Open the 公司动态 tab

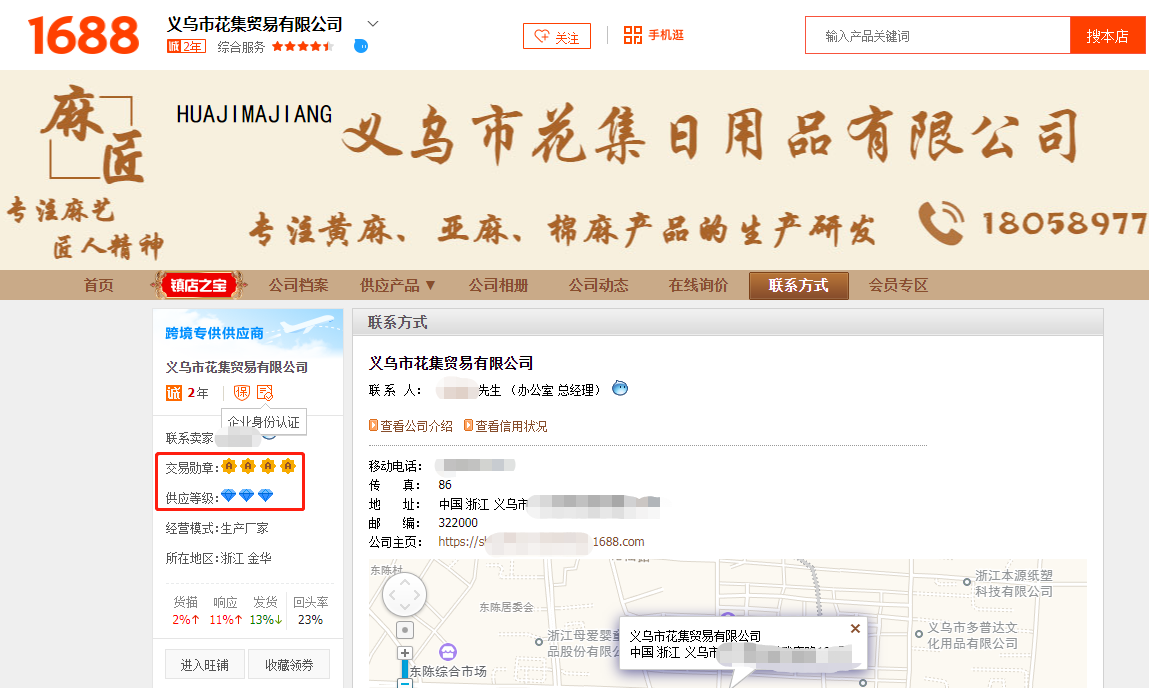[x=598, y=285]
